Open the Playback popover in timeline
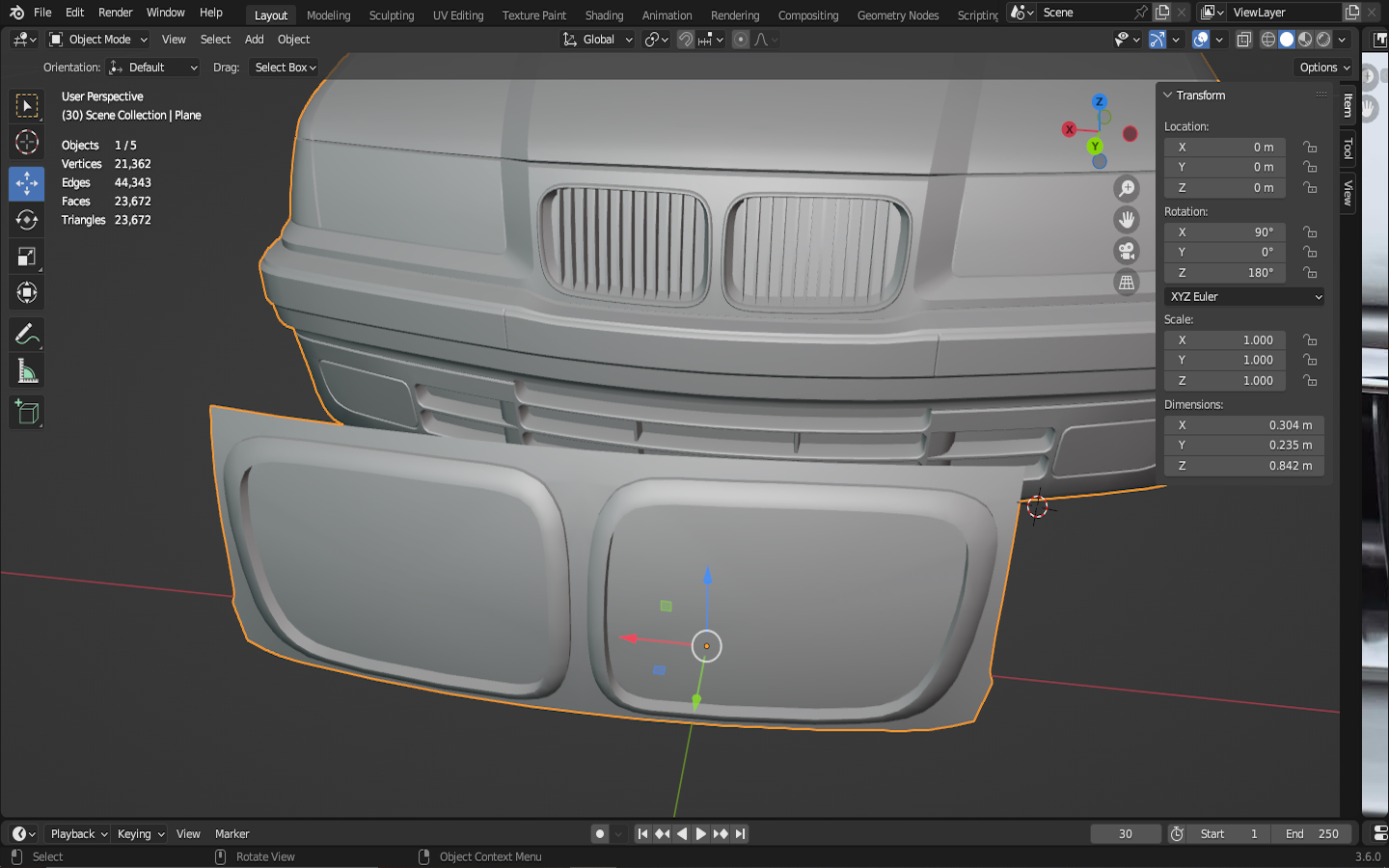 click(x=78, y=834)
